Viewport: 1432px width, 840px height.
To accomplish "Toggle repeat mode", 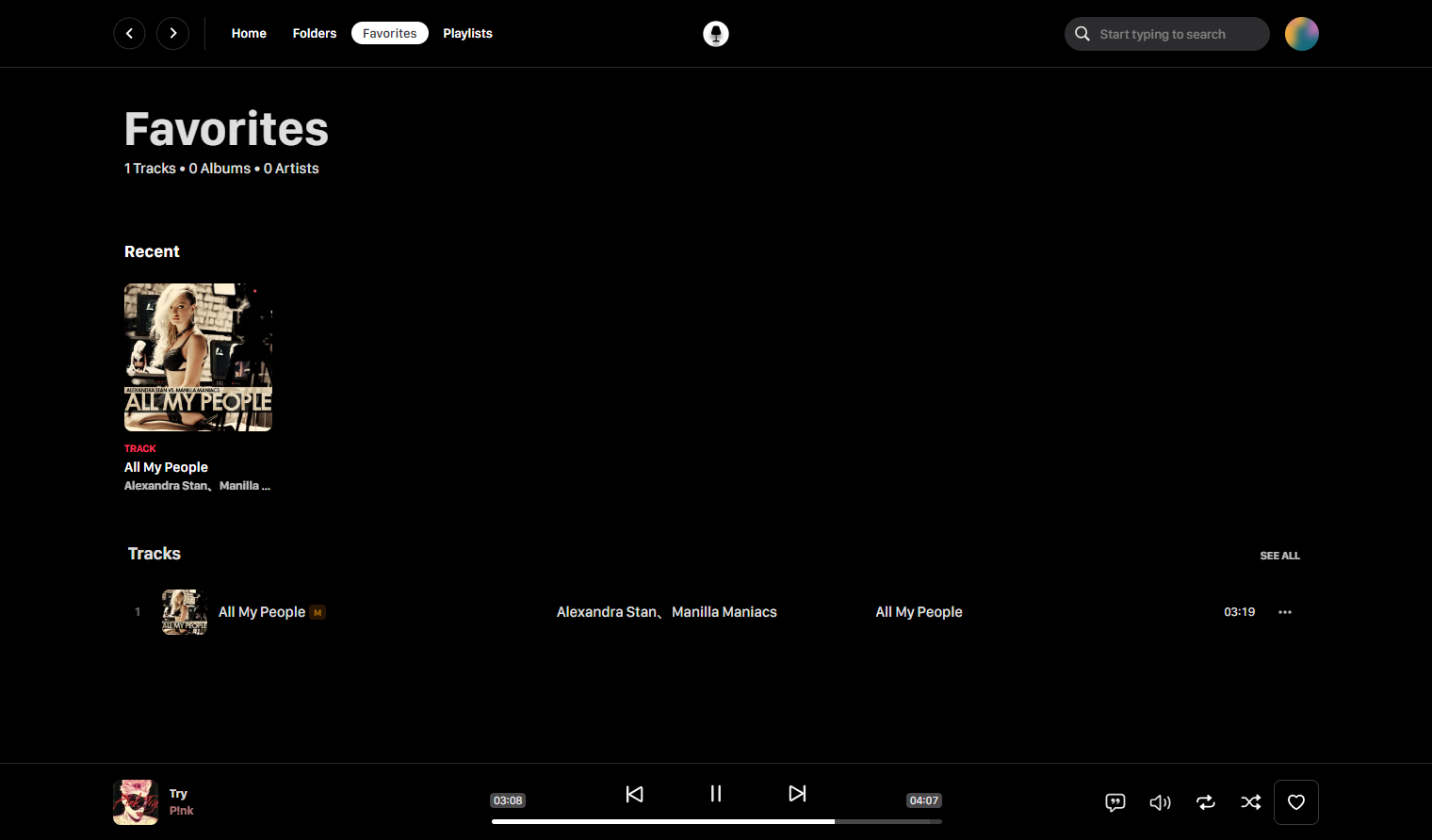I will (x=1206, y=802).
